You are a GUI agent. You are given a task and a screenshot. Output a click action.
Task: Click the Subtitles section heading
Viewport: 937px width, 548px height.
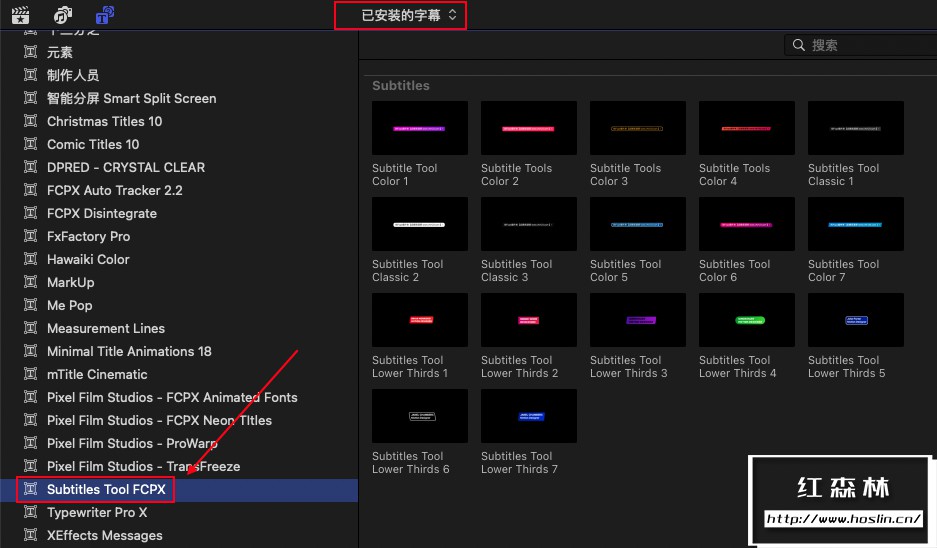pyautogui.click(x=400, y=85)
